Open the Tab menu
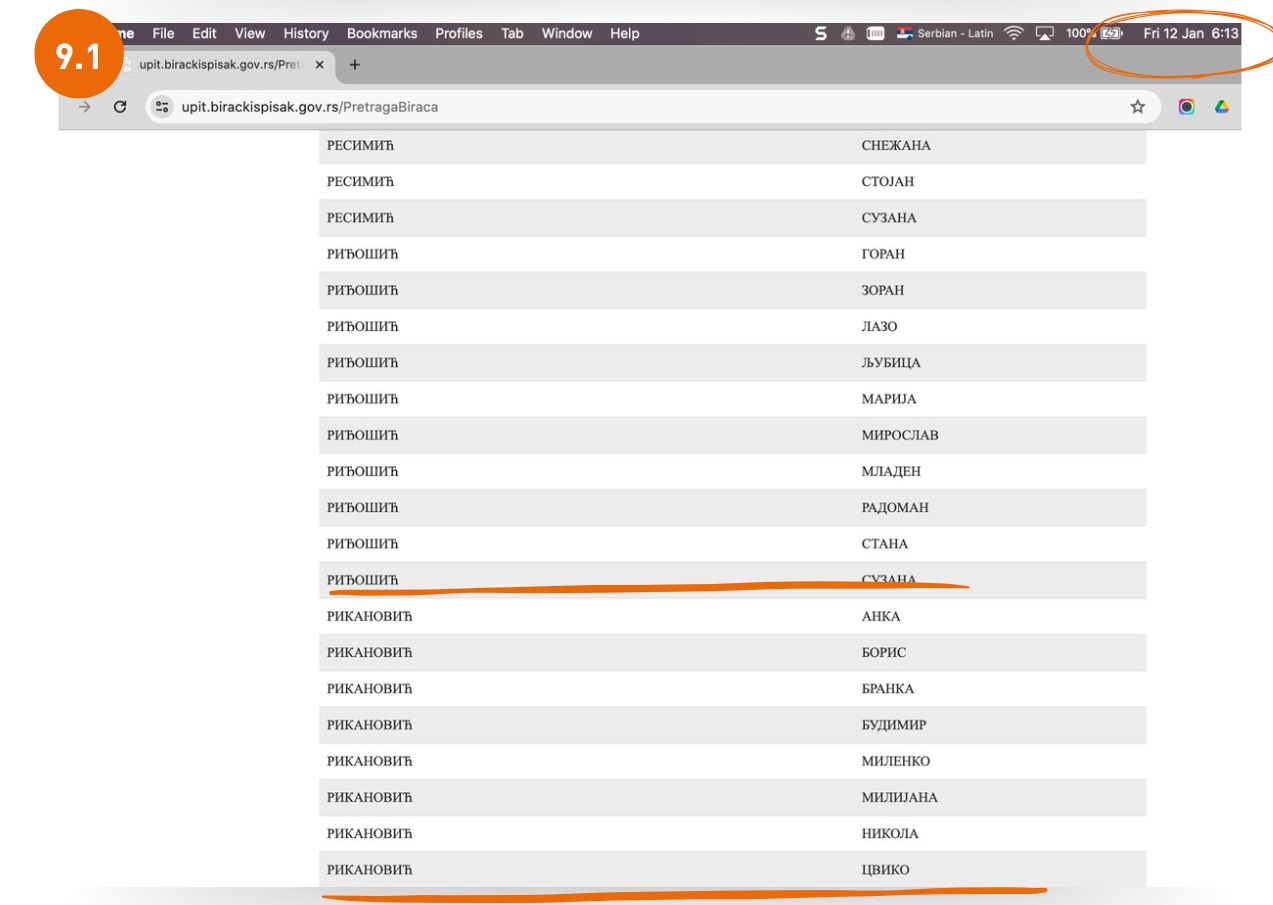Image resolution: width=1273 pixels, height=905 pixels. coord(512,33)
